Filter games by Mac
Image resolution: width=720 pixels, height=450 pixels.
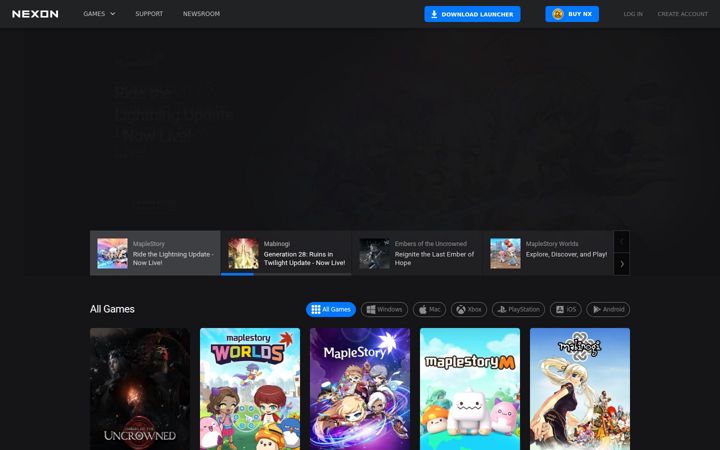(429, 309)
